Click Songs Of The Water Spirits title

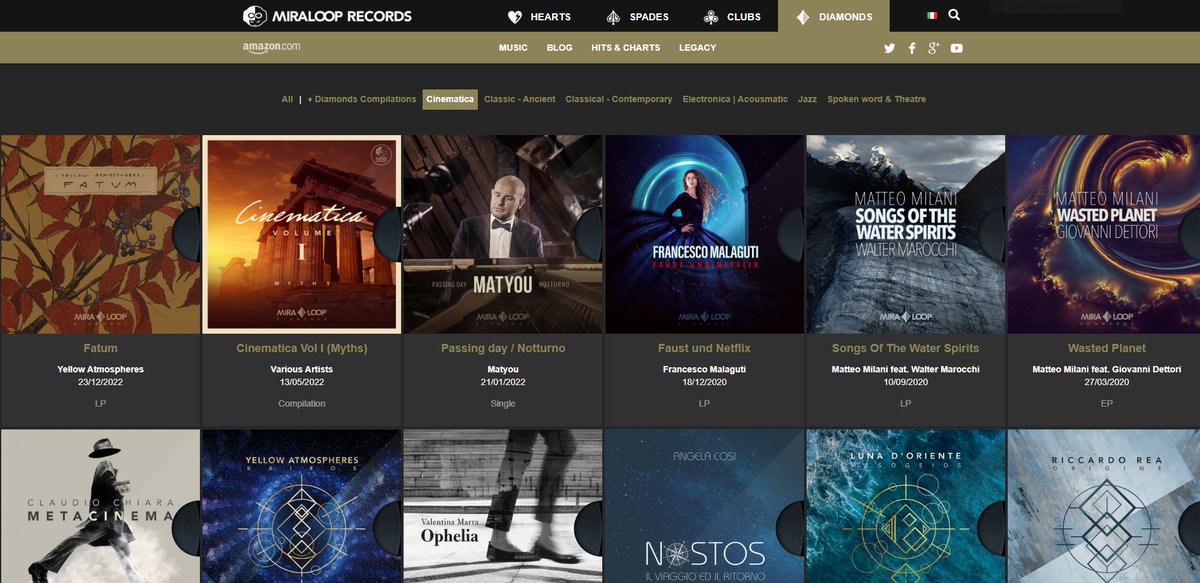(906, 348)
